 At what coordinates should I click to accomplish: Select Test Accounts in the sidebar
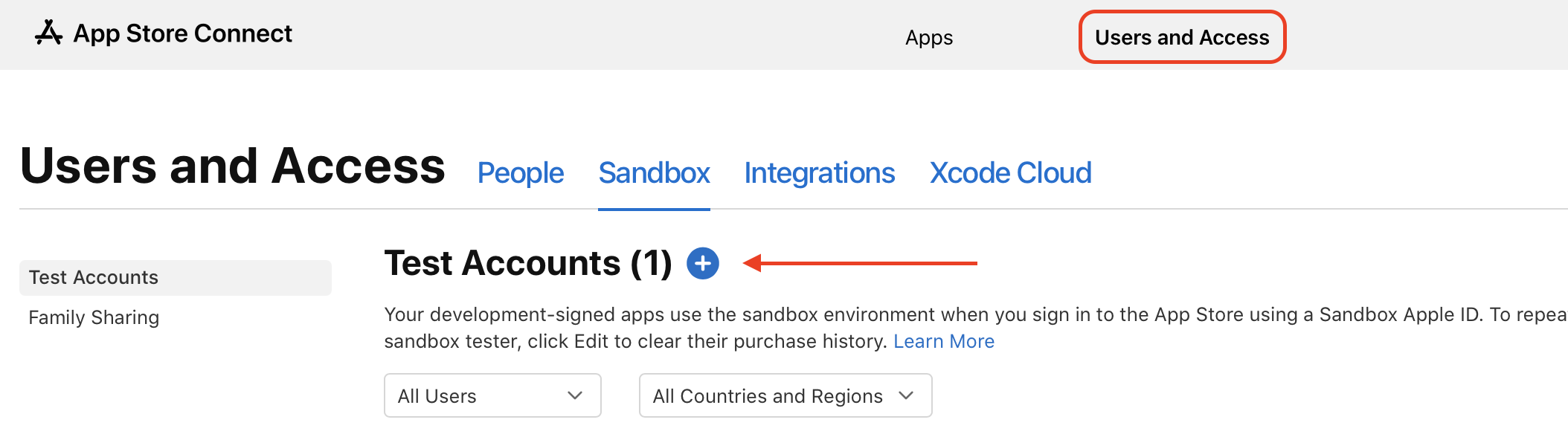click(94, 277)
